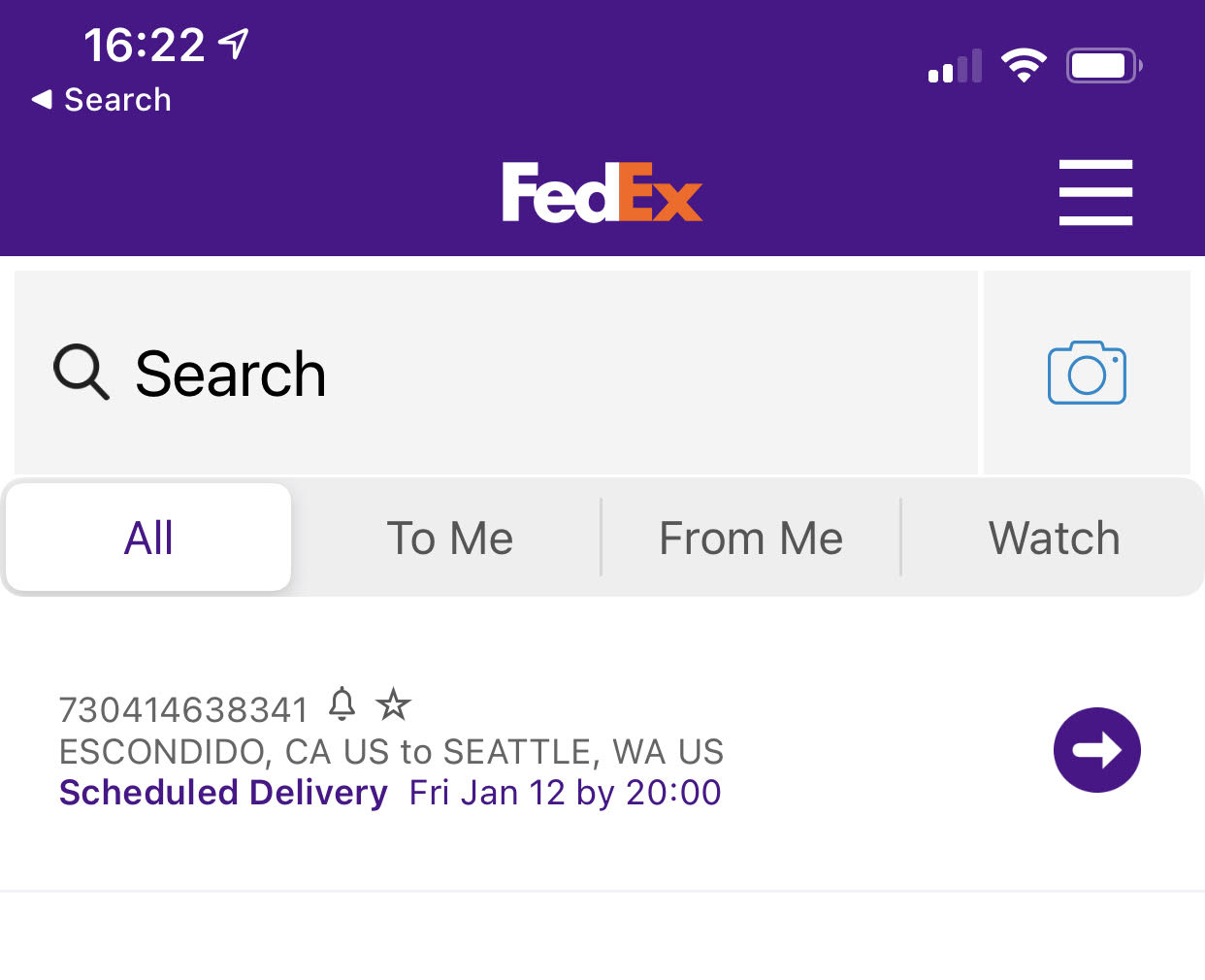The width and height of the screenshot is (1205, 980).
Task: Open the Watch tab
Action: pyautogui.click(x=1054, y=538)
